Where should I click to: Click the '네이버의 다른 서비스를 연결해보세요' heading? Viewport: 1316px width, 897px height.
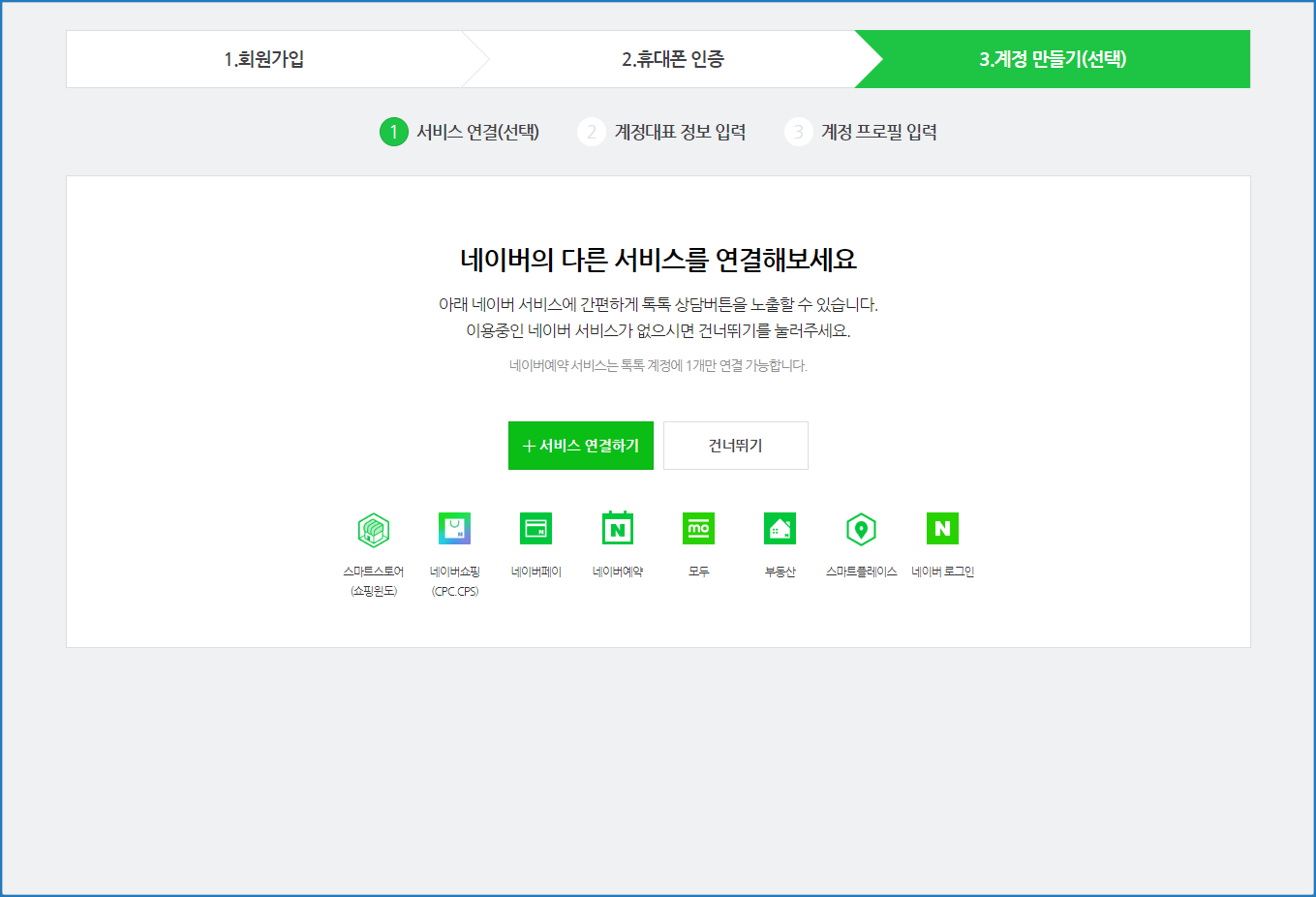pos(658,260)
